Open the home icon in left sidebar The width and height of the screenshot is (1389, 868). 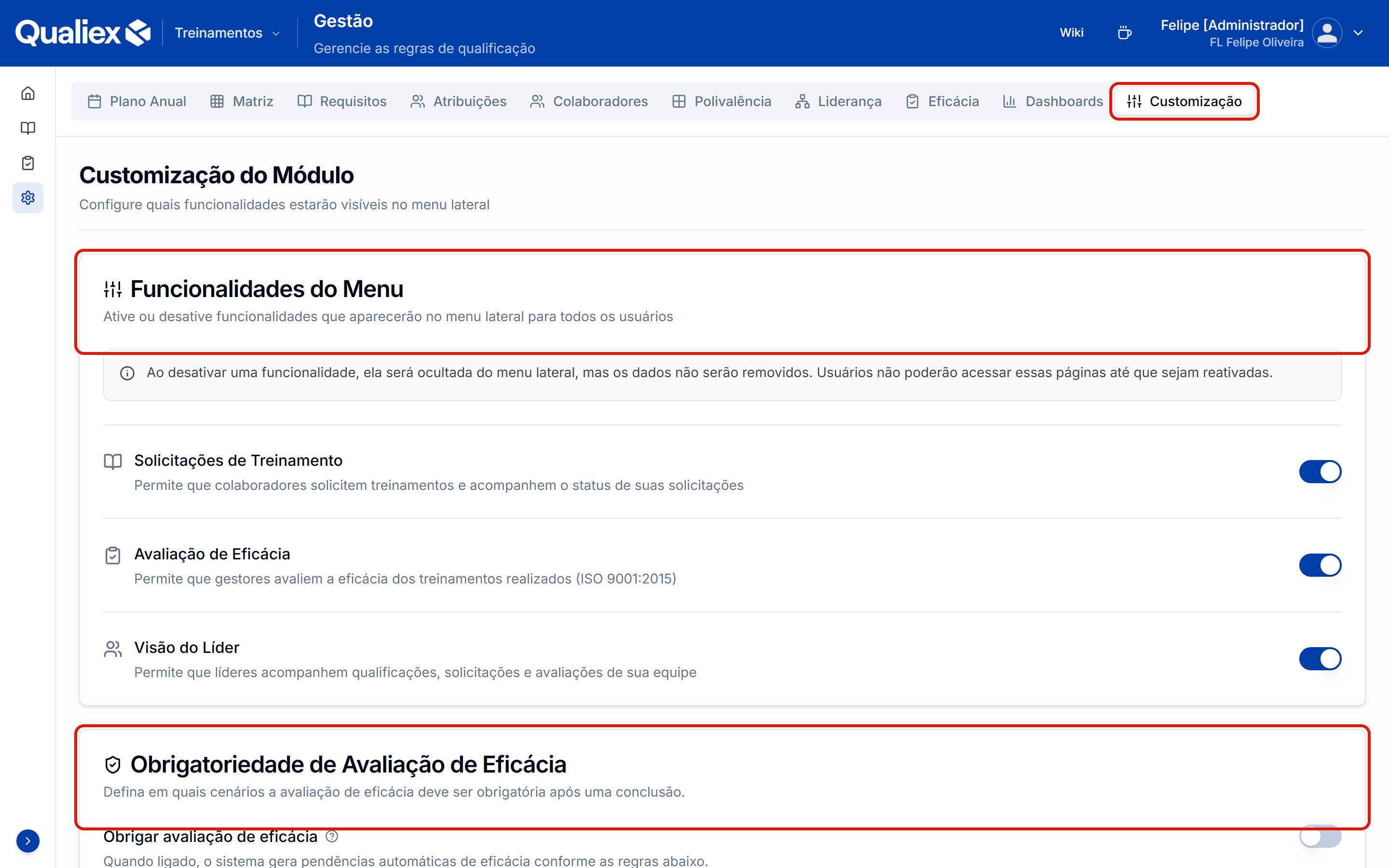point(27,94)
